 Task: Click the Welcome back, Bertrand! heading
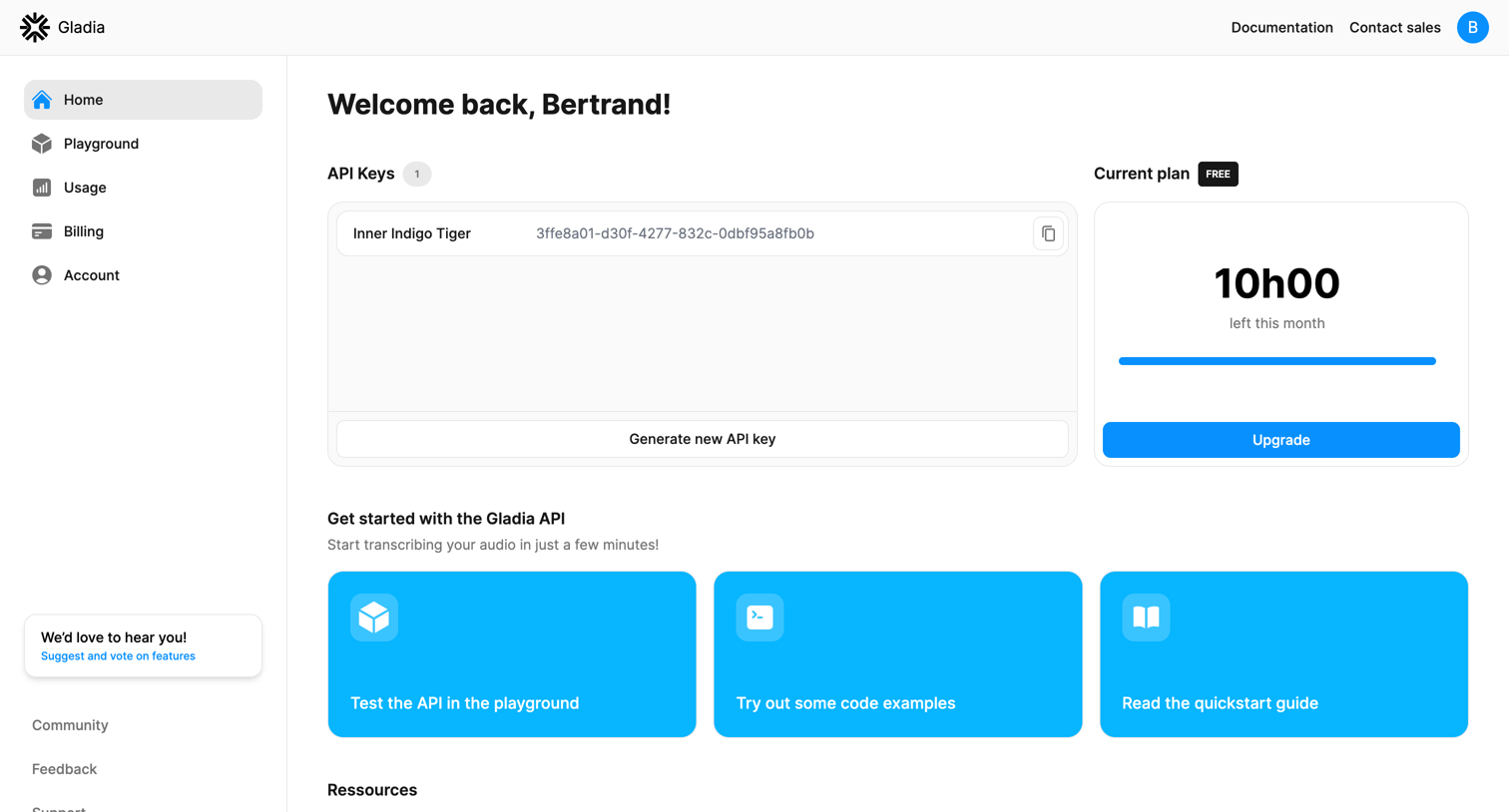pos(499,104)
